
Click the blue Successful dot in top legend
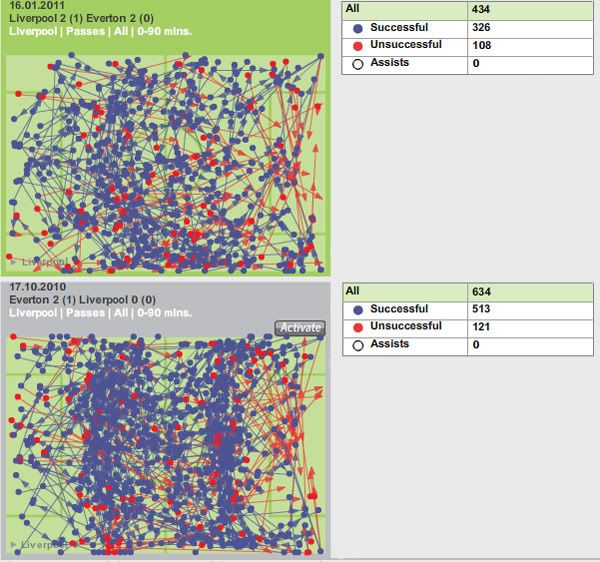click(358, 28)
